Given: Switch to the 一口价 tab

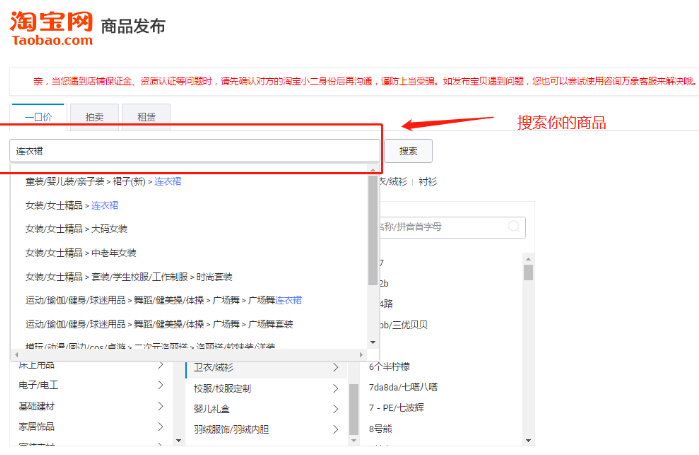Looking at the screenshot, I should coord(38,117).
